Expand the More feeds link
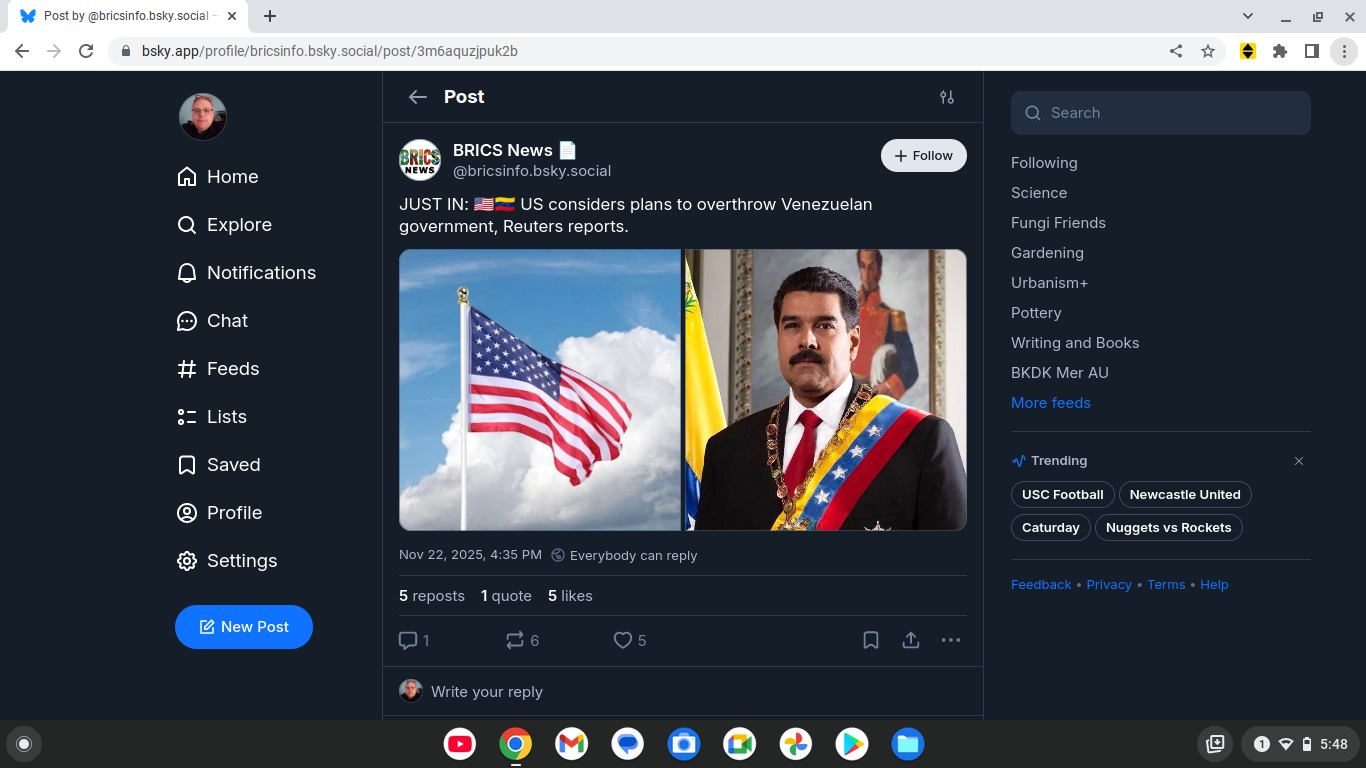This screenshot has width=1366, height=768. [1050, 403]
